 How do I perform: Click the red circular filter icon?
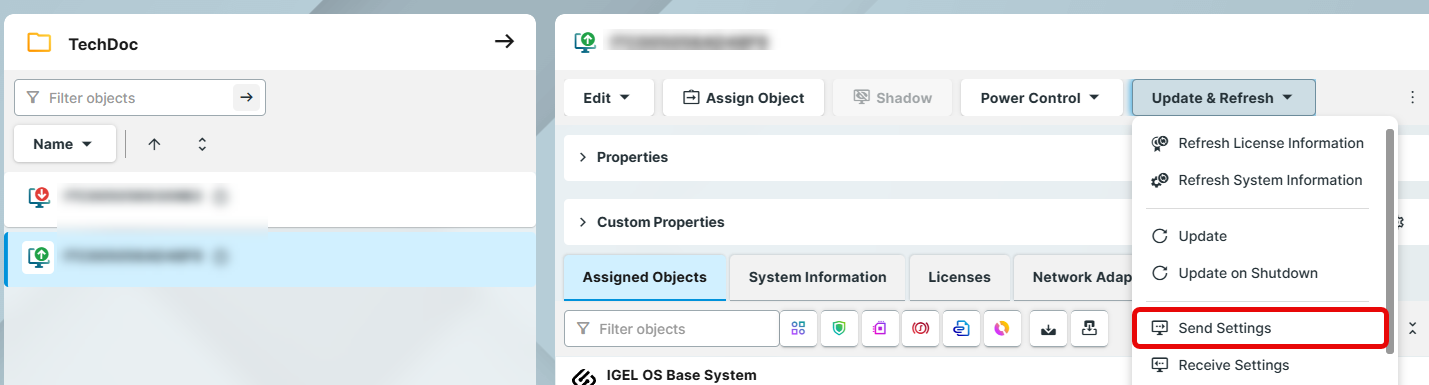tap(921, 329)
